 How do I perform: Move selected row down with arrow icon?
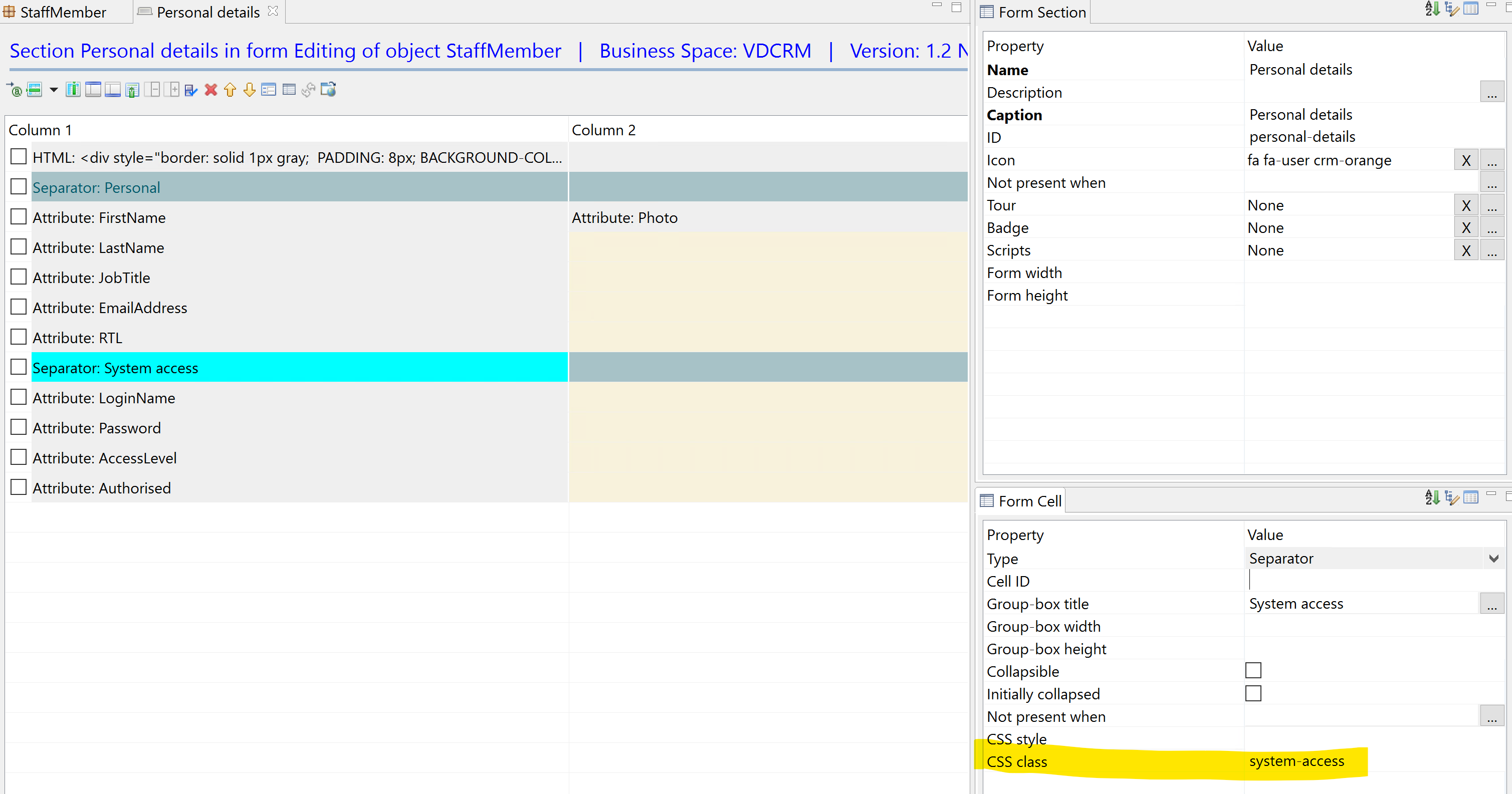(x=250, y=90)
